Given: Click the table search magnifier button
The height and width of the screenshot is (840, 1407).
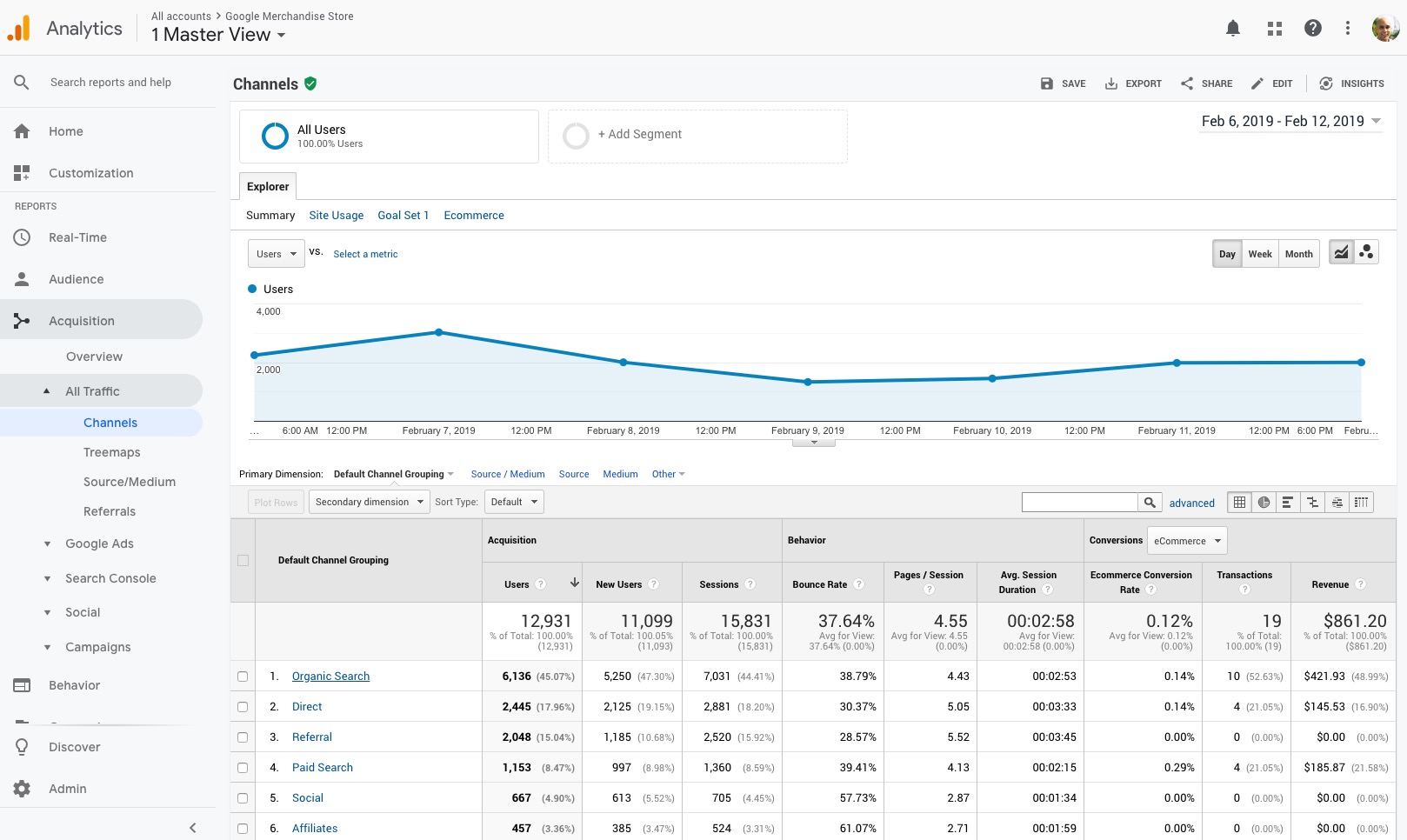Looking at the screenshot, I should point(1150,502).
